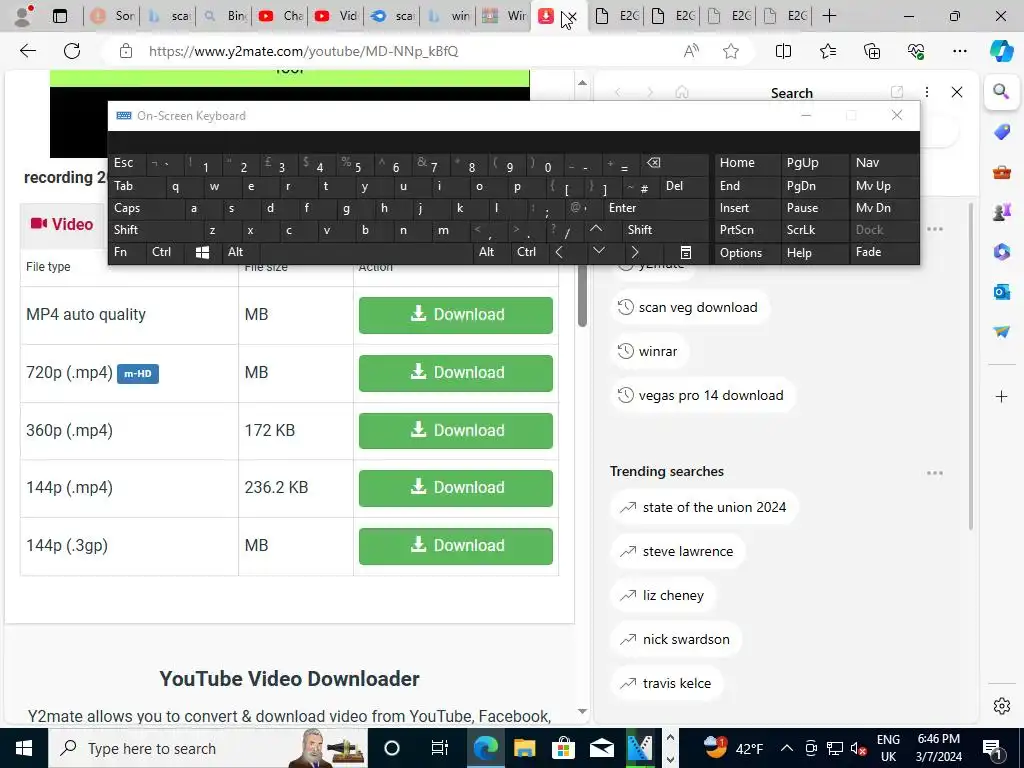The height and width of the screenshot is (768, 1024).
Task: Open new tab with plus button
Action: point(829,16)
